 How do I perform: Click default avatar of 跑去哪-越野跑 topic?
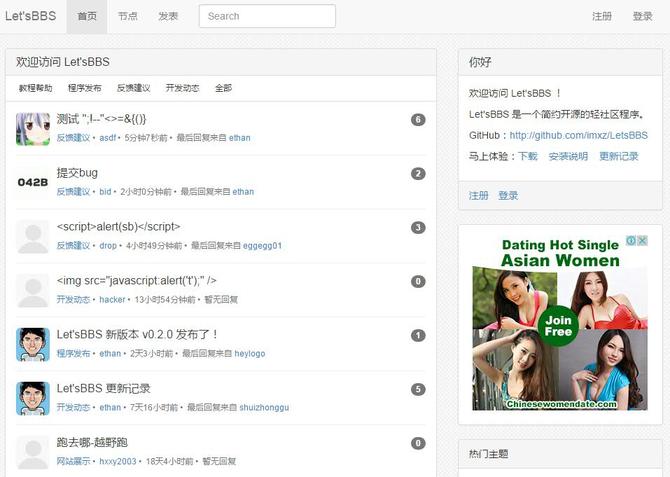pos(33,452)
